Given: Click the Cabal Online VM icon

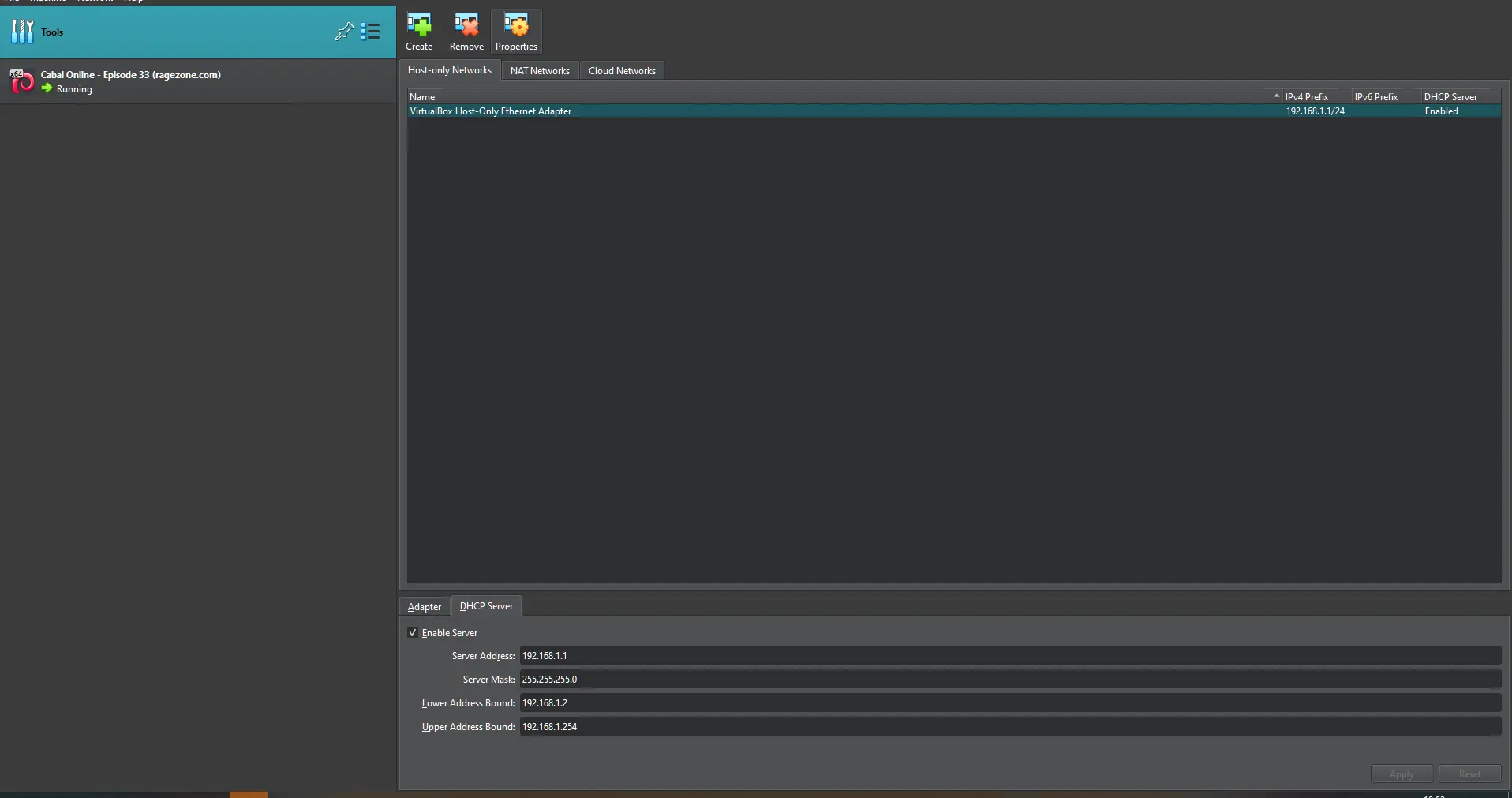Looking at the screenshot, I should tap(21, 81).
